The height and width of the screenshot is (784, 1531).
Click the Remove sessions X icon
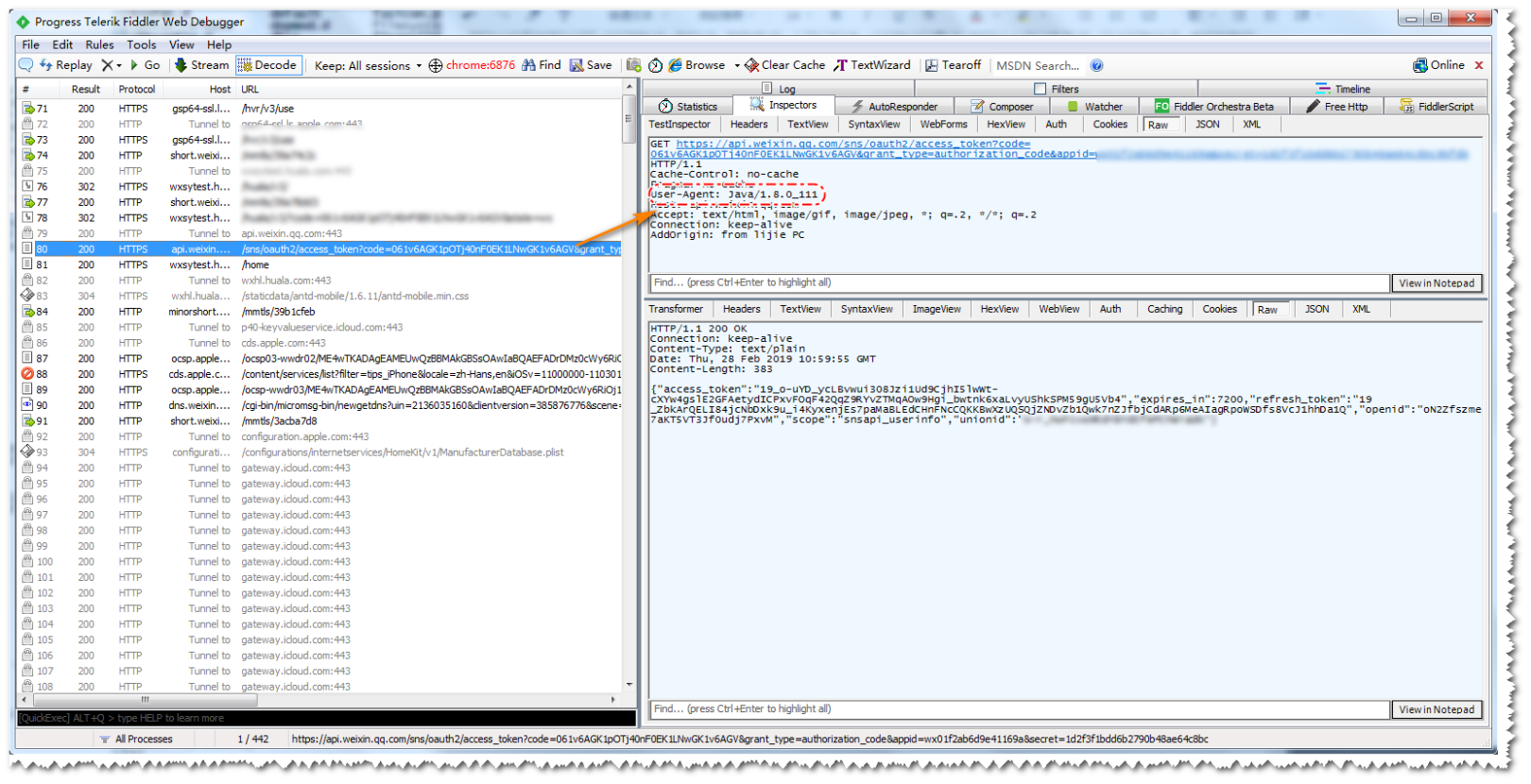click(107, 65)
